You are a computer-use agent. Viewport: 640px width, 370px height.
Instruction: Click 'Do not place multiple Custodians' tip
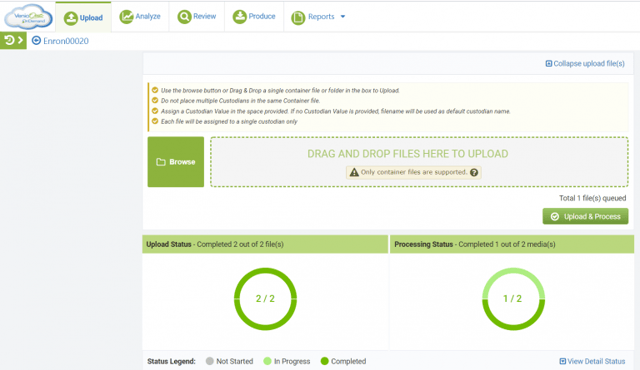pyautogui.click(x=240, y=101)
